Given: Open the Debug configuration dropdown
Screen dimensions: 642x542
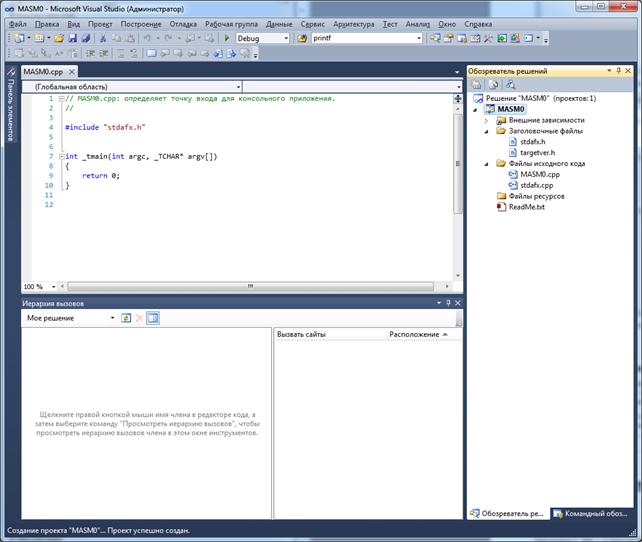Looking at the screenshot, I should (285, 38).
